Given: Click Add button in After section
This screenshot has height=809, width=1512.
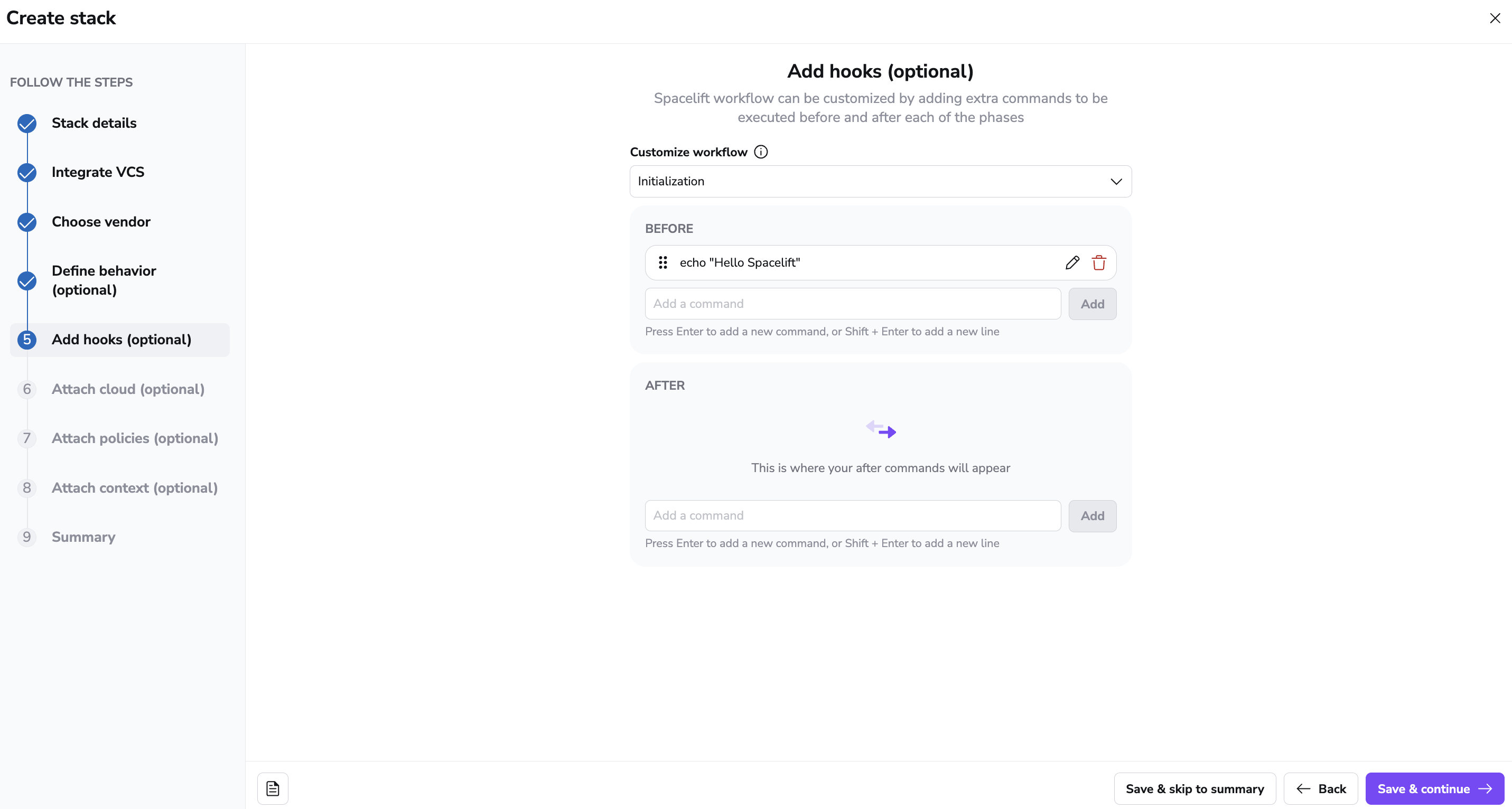Looking at the screenshot, I should 1092,516.
